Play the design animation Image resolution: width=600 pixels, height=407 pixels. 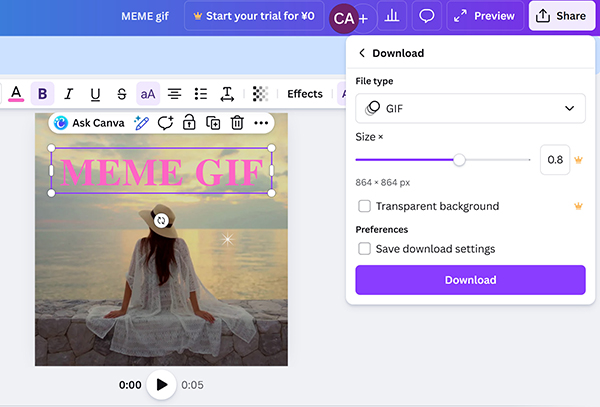pos(161,385)
